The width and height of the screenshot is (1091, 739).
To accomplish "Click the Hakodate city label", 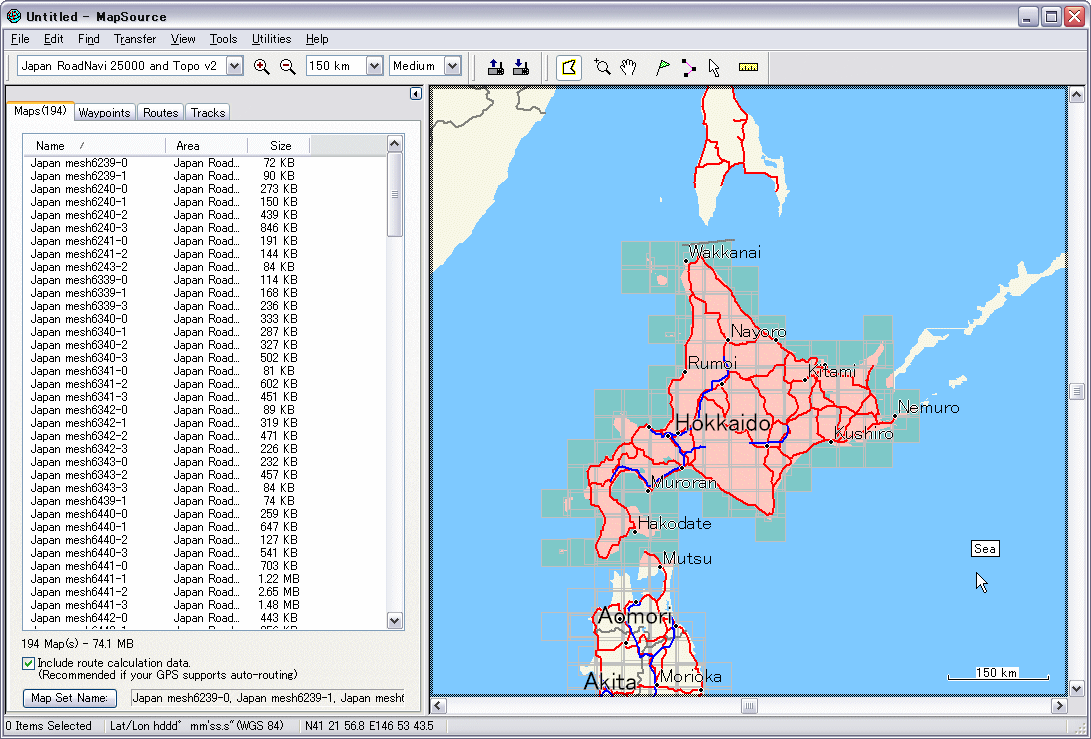I will 674,523.
